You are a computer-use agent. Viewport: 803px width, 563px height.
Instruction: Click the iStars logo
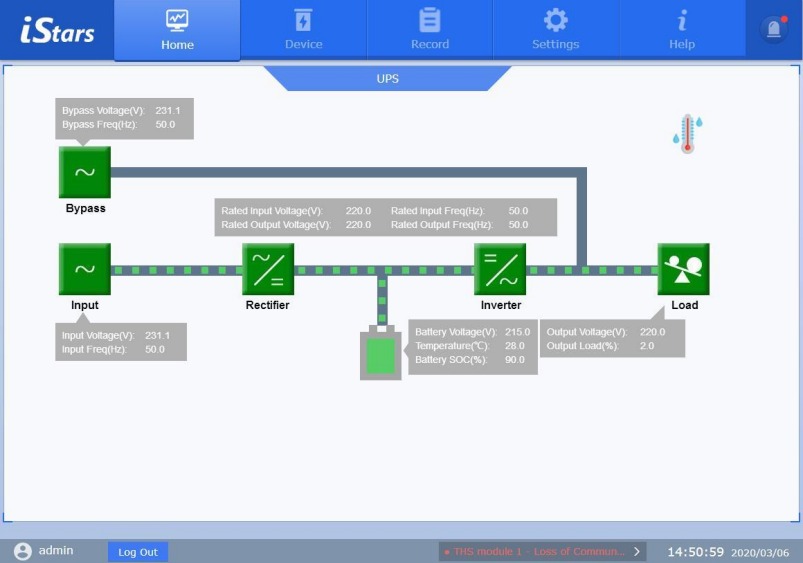click(57, 30)
